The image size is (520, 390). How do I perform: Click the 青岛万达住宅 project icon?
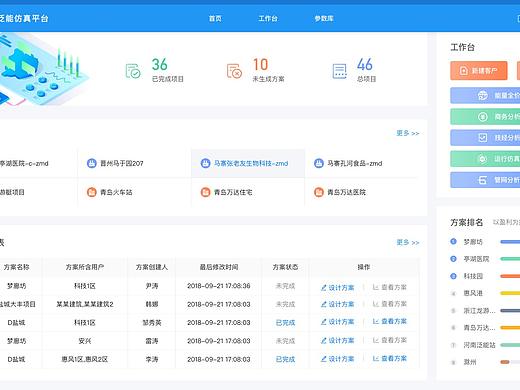point(205,192)
